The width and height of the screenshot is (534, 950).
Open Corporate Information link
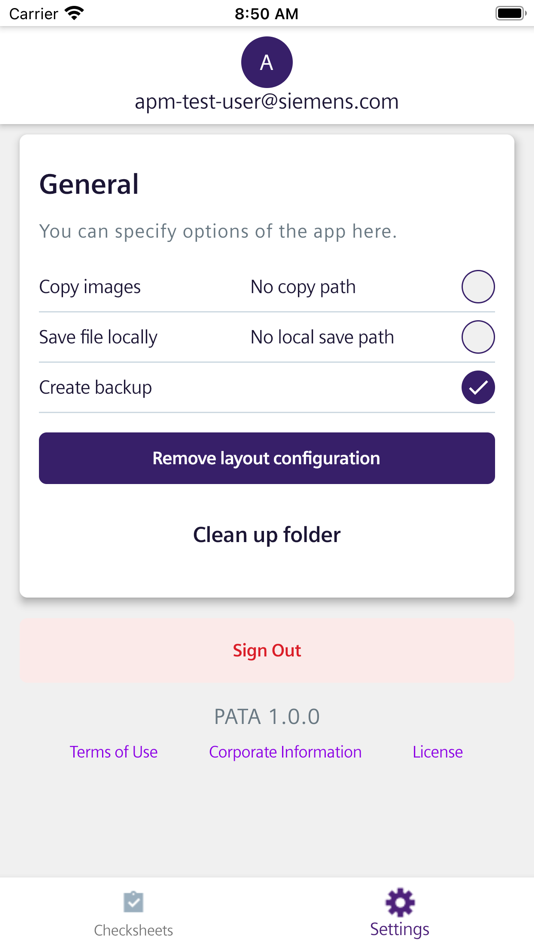[285, 752]
